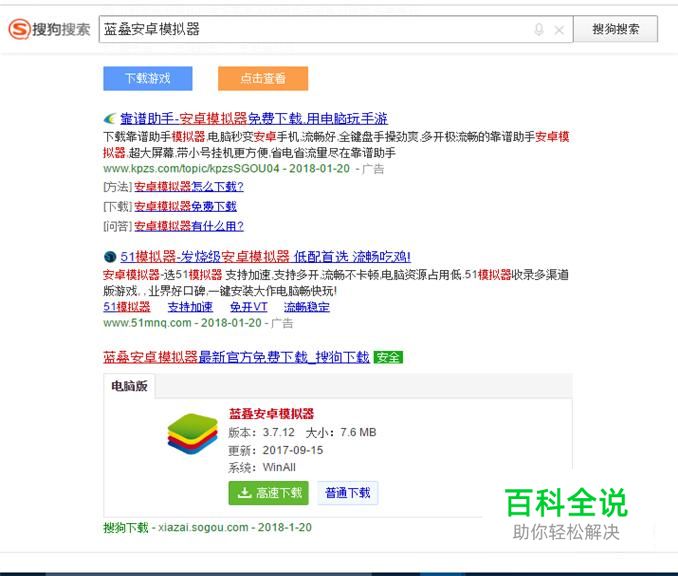Open 51模拟器-发烧级安卓模拟器 result link

click(x=265, y=256)
